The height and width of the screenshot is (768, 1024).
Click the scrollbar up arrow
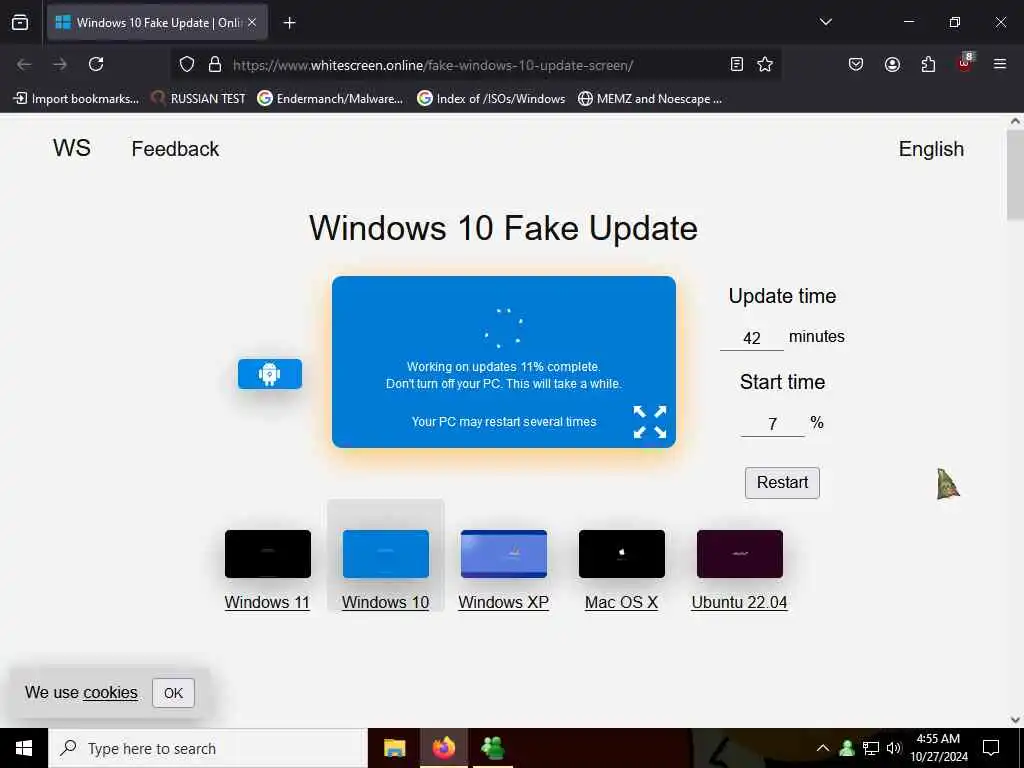(x=1015, y=121)
